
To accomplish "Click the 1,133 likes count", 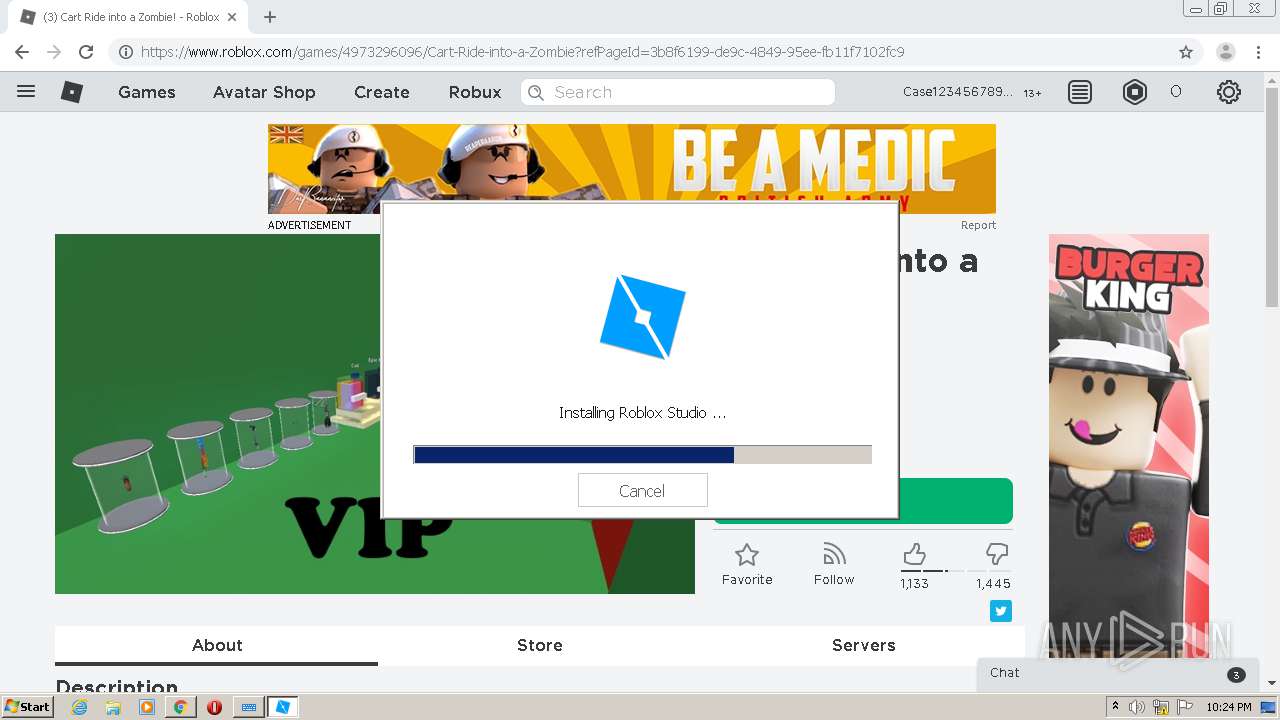I will click(x=914, y=584).
